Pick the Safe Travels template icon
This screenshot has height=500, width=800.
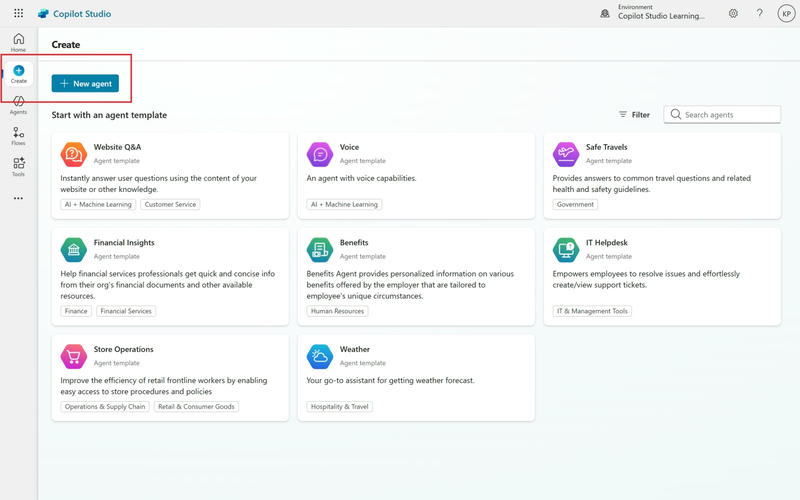tap(566, 153)
